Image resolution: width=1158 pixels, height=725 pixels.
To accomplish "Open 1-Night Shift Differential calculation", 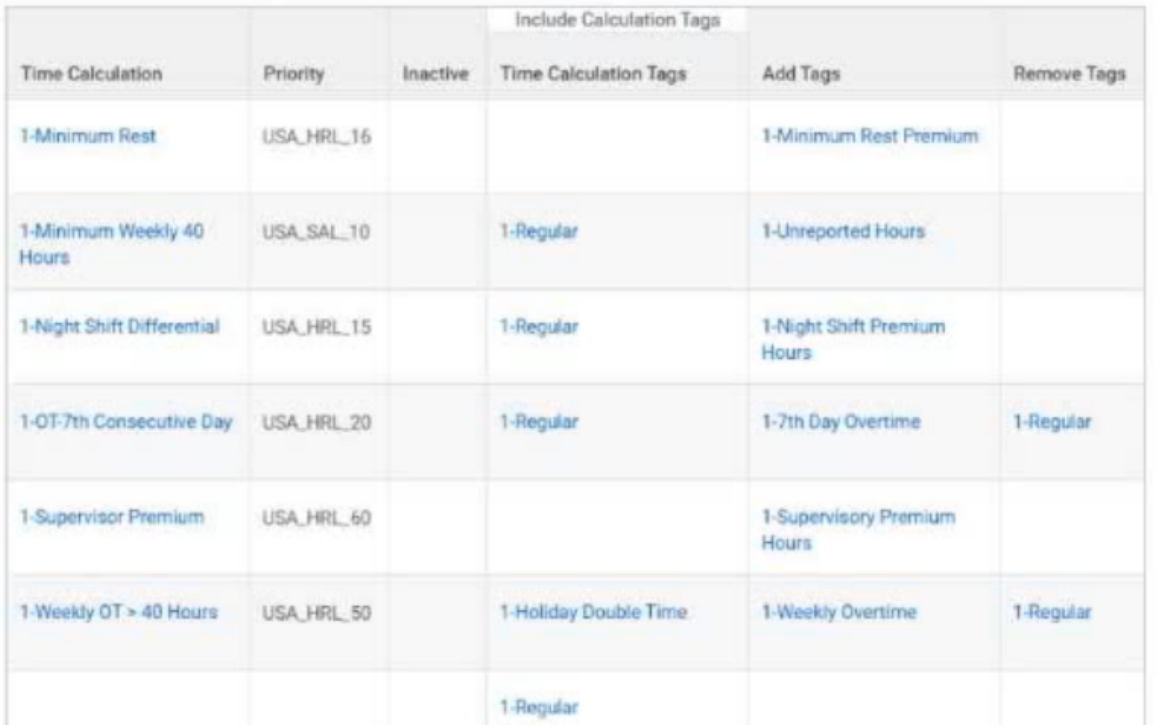I will pos(120,326).
